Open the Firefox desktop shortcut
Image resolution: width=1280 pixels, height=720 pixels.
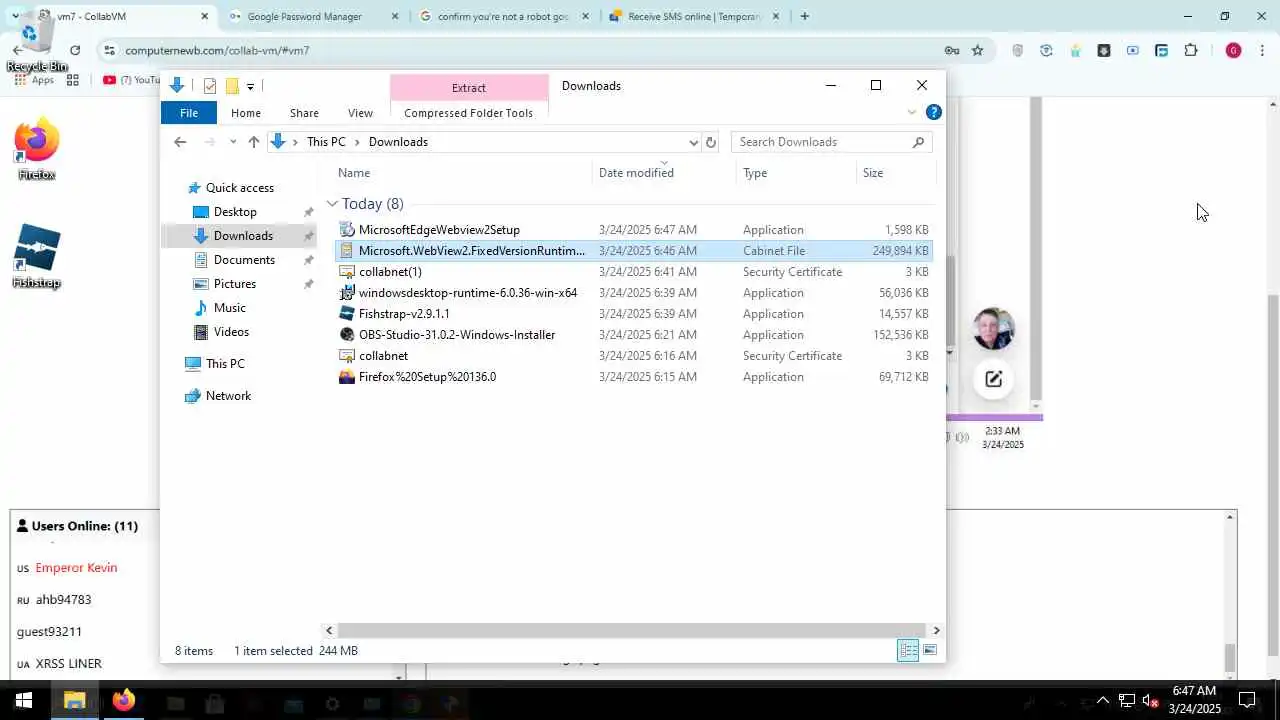tap(37, 150)
